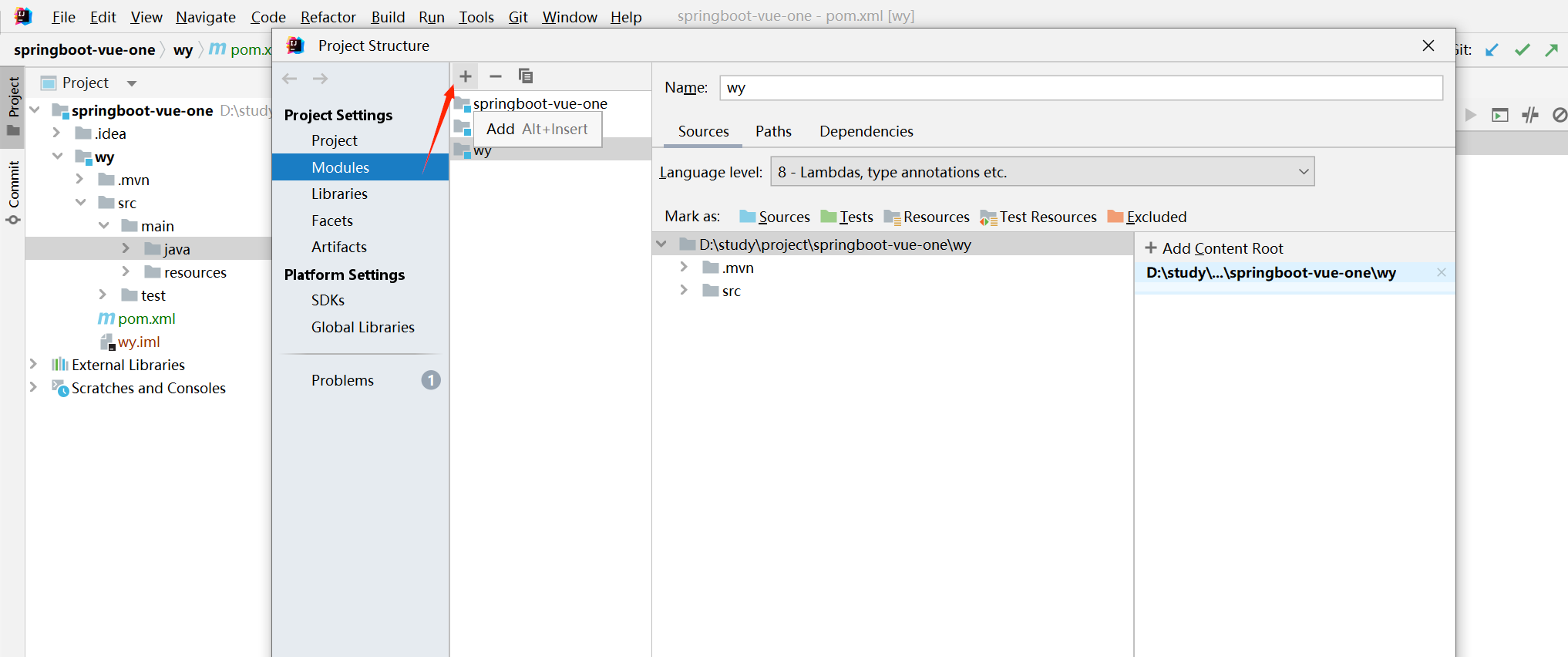Viewport: 1568px width, 657px height.
Task: Expand External Libraries node
Action: pyautogui.click(x=34, y=365)
